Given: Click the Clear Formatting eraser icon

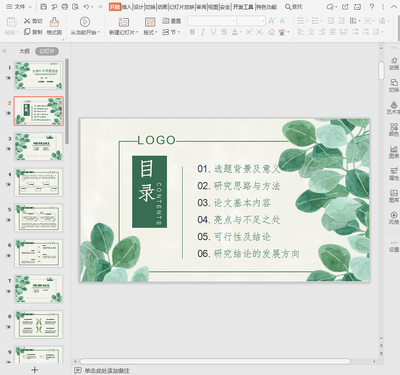Looking at the screenshot, I should coord(272,32).
